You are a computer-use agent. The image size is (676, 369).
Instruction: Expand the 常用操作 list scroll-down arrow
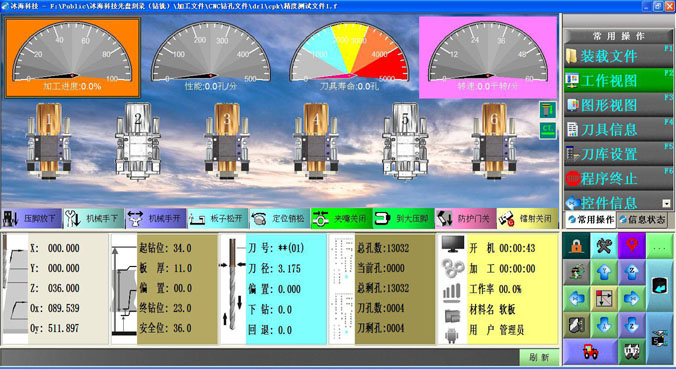pyautogui.click(x=667, y=203)
